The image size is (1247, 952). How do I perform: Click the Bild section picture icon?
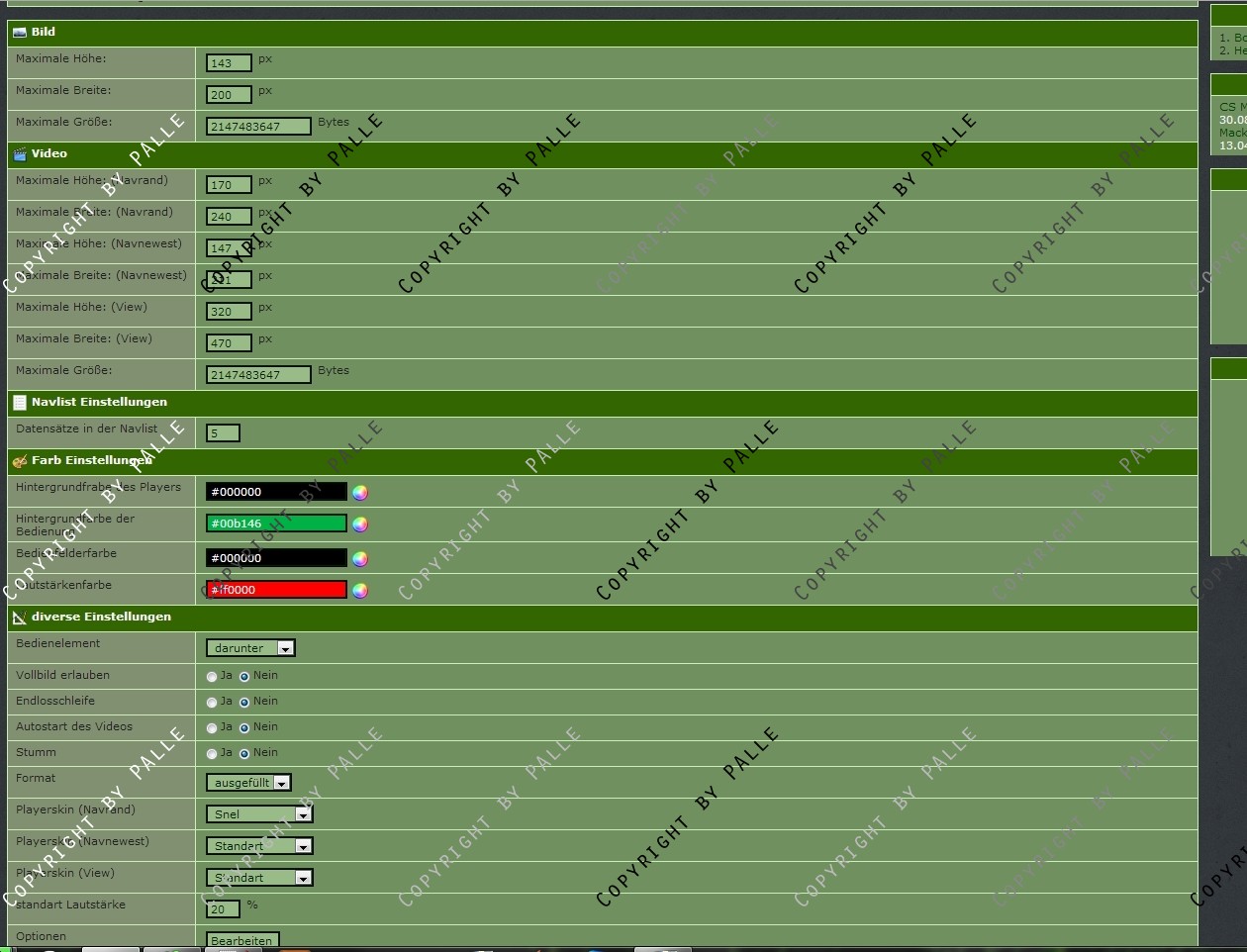pyautogui.click(x=19, y=33)
